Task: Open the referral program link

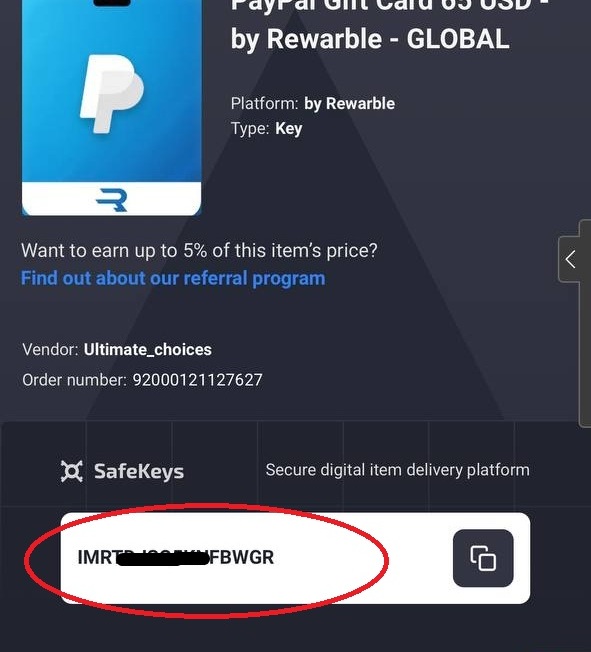Action: (x=173, y=278)
